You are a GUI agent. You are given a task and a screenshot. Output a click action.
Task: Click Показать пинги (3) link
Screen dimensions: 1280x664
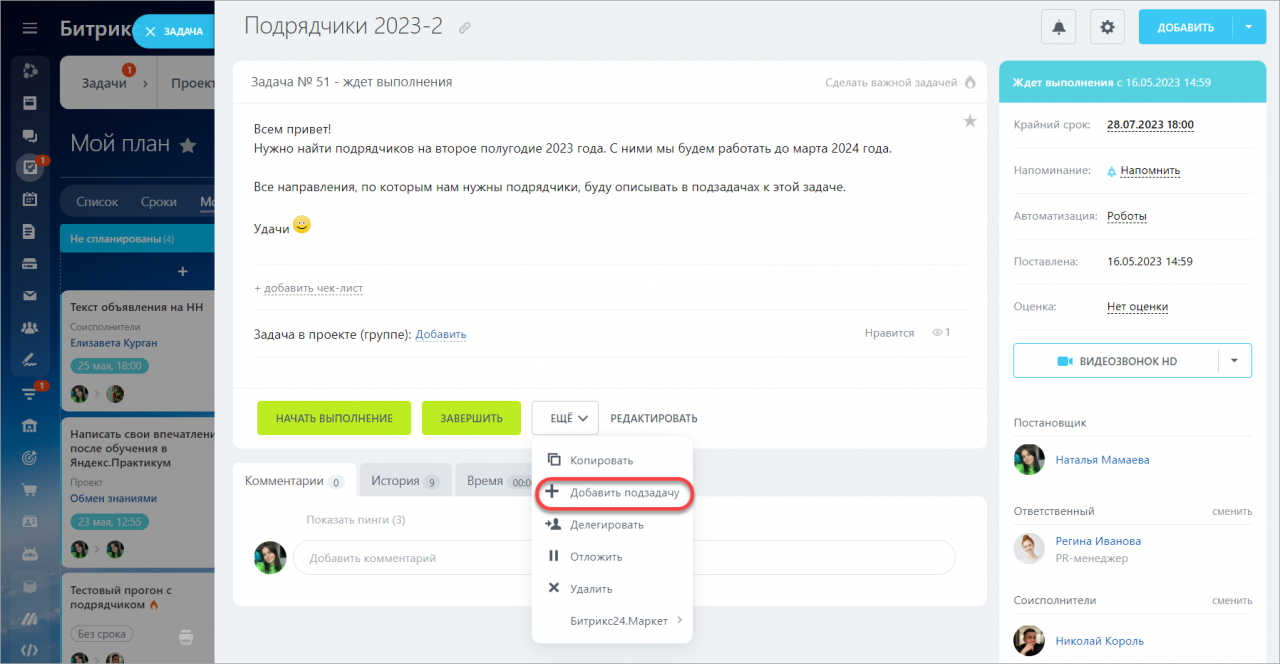[356, 520]
